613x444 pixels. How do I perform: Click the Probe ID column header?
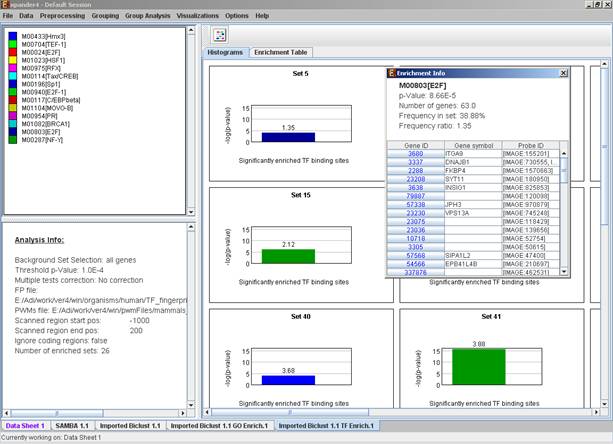pyautogui.click(x=531, y=145)
